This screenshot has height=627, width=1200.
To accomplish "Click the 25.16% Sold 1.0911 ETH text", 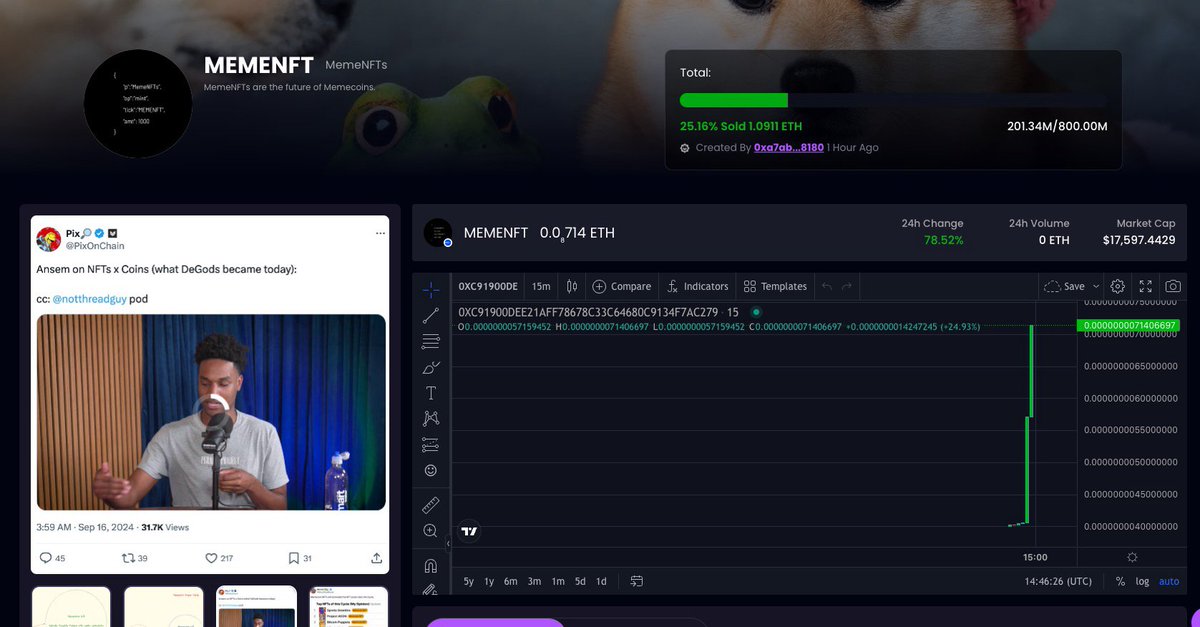I will pyautogui.click(x=741, y=126).
